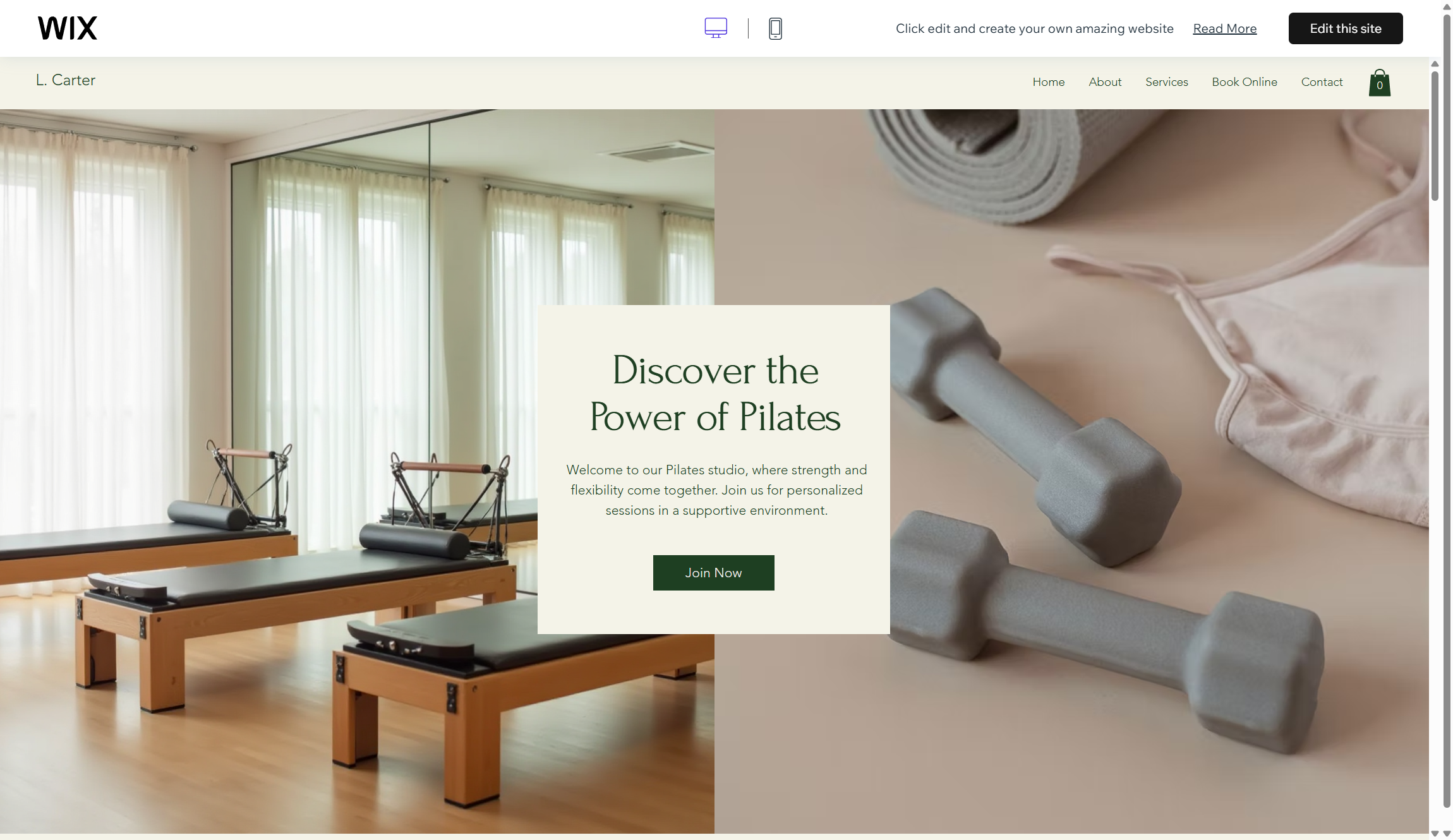Viewport: 1453px width, 840px height.
Task: Open the Home menu item
Action: coord(1049,82)
